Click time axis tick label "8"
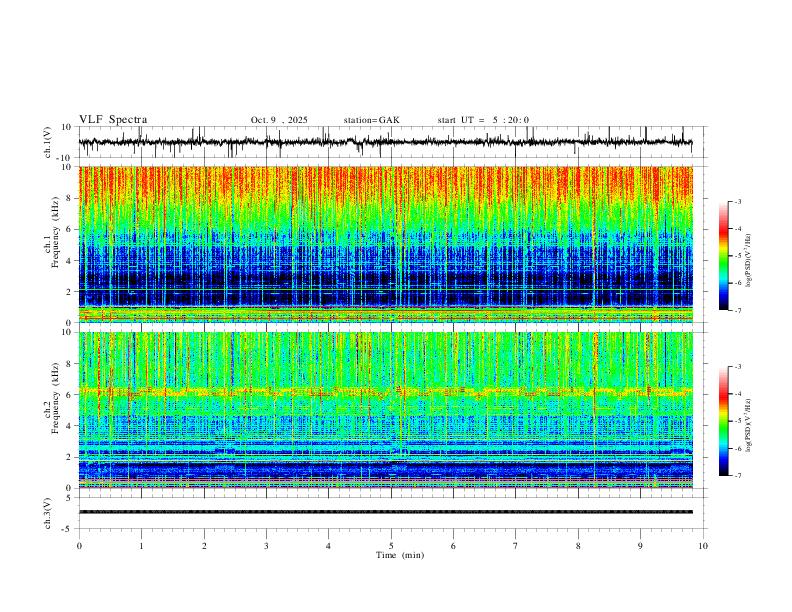 coord(578,546)
